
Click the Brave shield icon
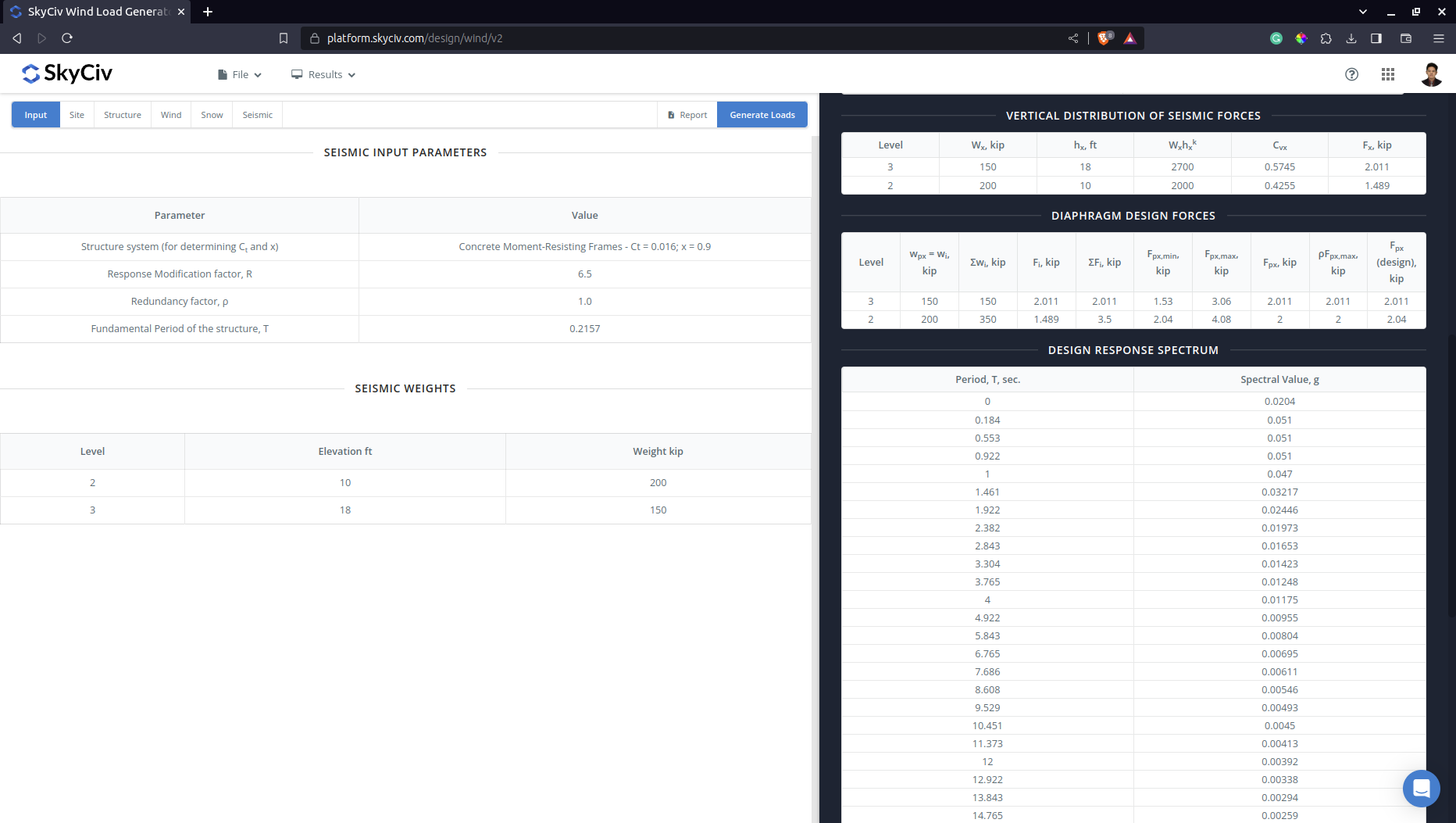(1104, 38)
